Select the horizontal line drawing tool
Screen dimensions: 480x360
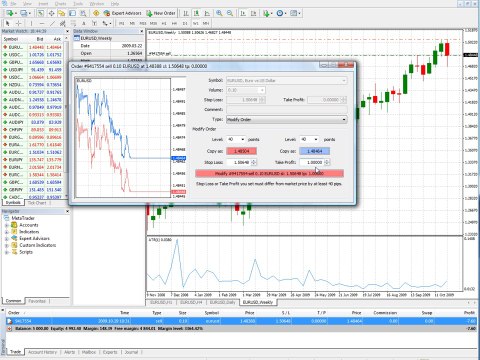pyautogui.click(x=42, y=23)
